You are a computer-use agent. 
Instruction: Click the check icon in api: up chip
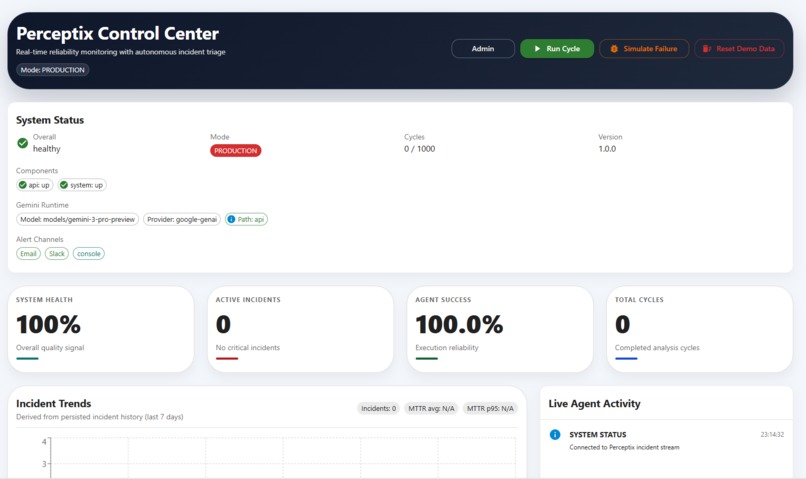point(23,185)
